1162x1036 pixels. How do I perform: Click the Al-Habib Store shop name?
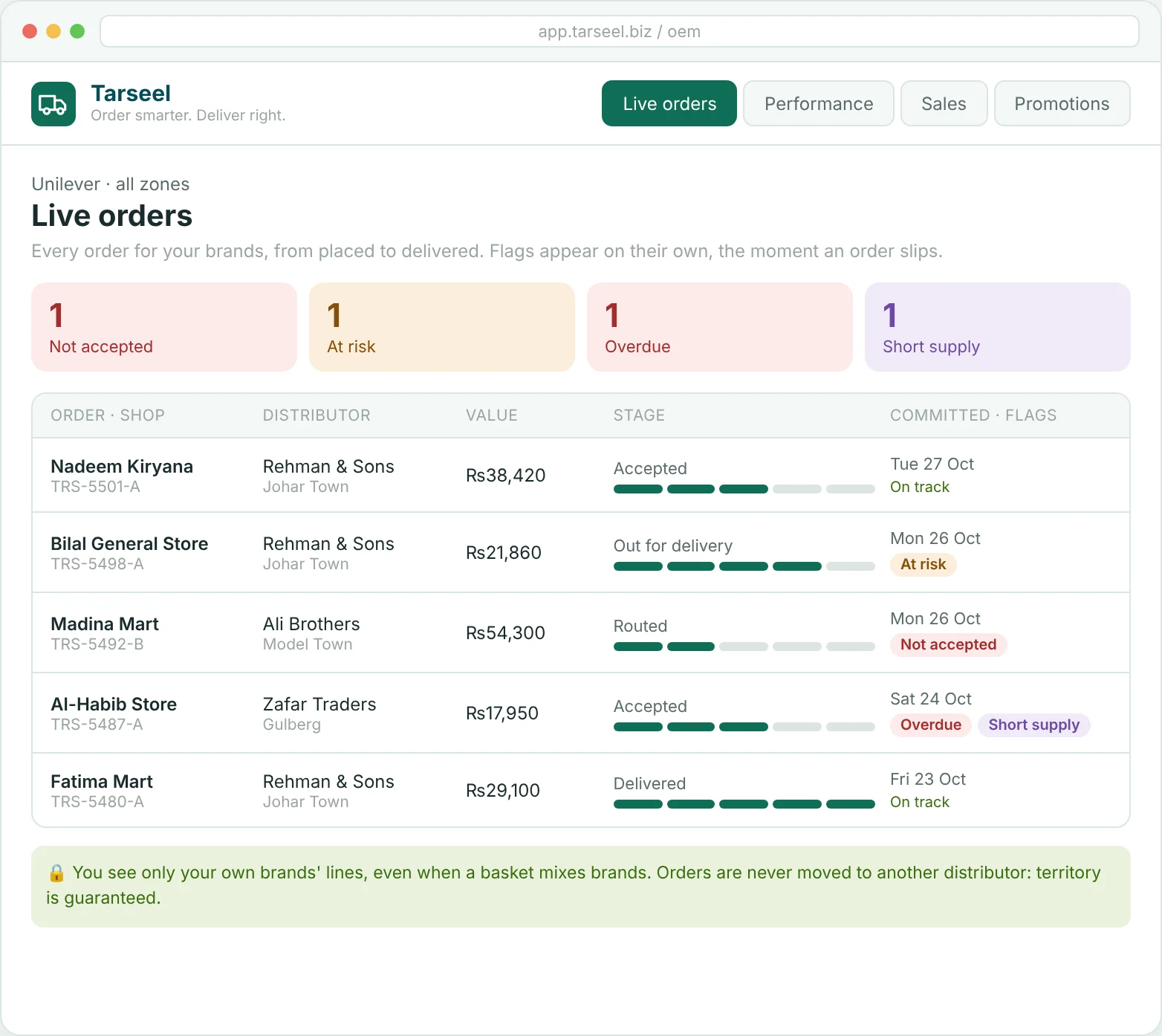click(x=114, y=705)
